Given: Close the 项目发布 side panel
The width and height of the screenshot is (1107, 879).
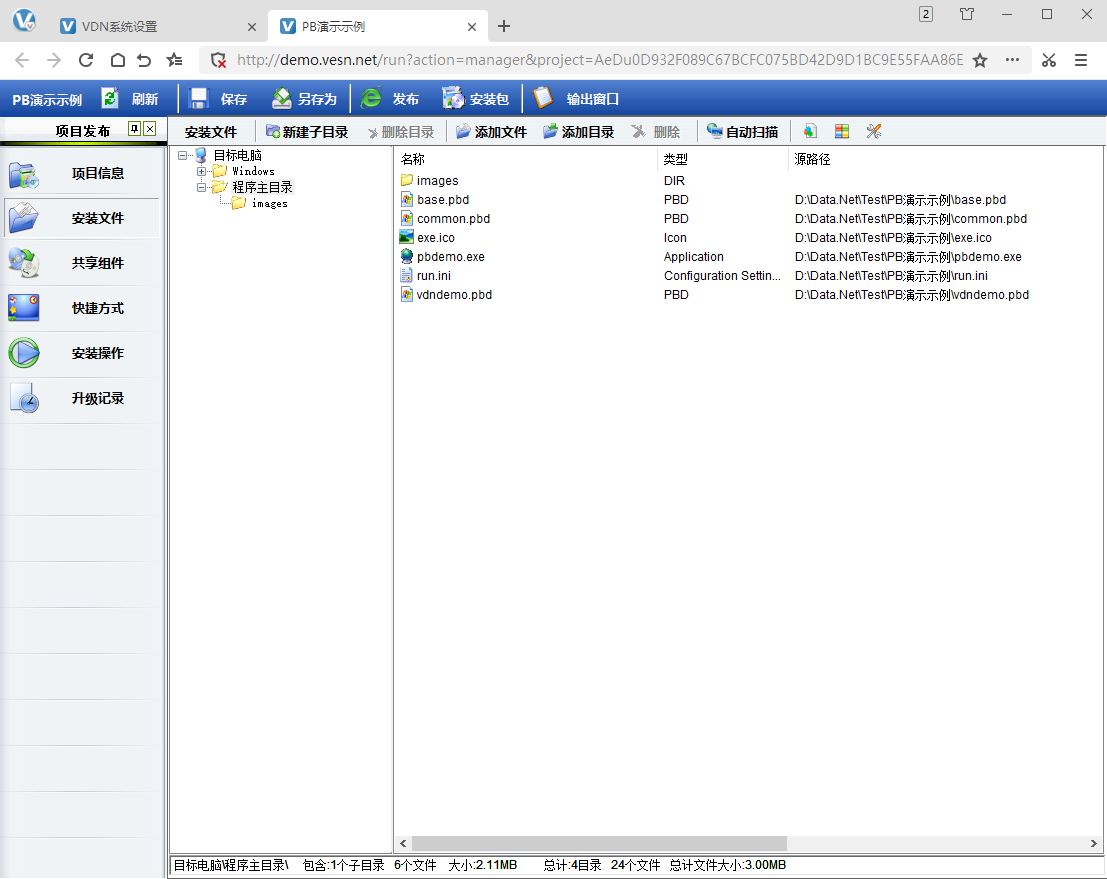Looking at the screenshot, I should pos(150,130).
